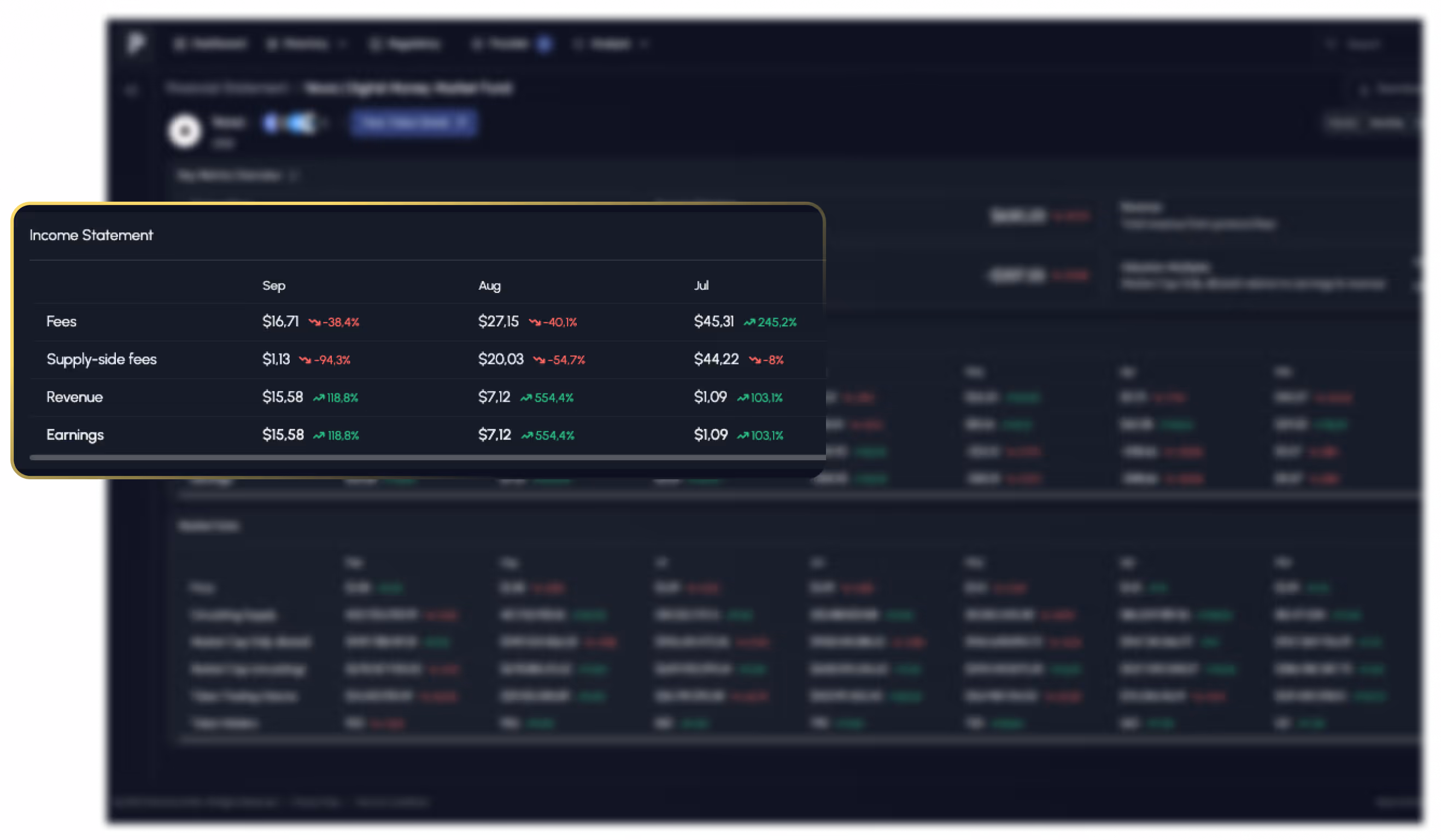Click the downtrend arrow next to -94,3%
The image size is (1441, 840).
pos(305,360)
